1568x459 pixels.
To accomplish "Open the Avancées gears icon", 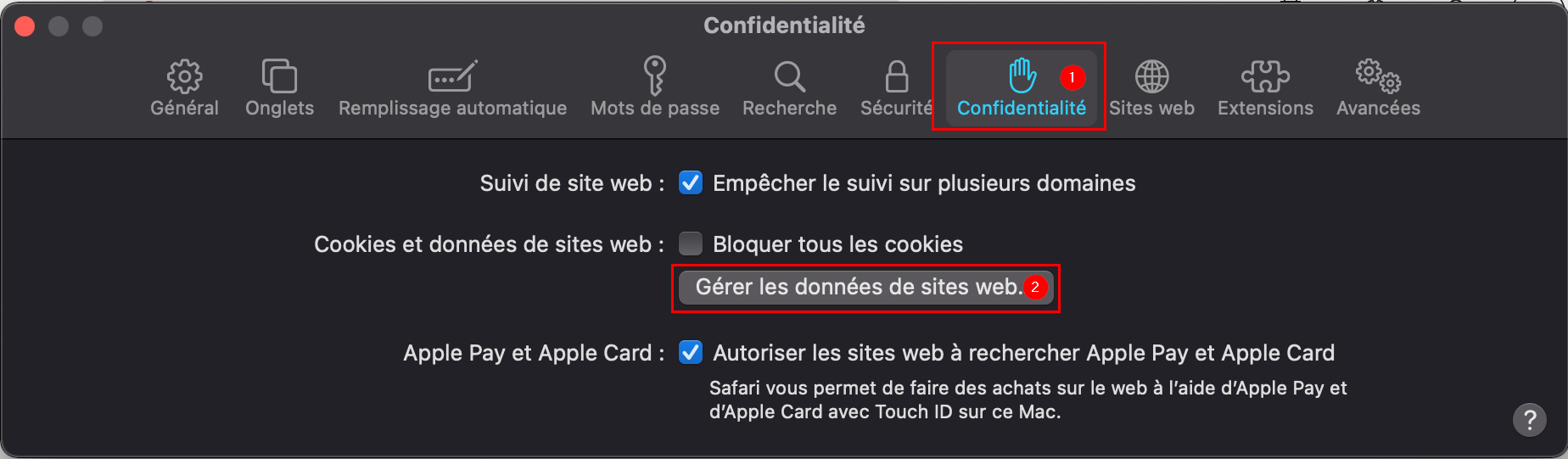I will 1378,76.
